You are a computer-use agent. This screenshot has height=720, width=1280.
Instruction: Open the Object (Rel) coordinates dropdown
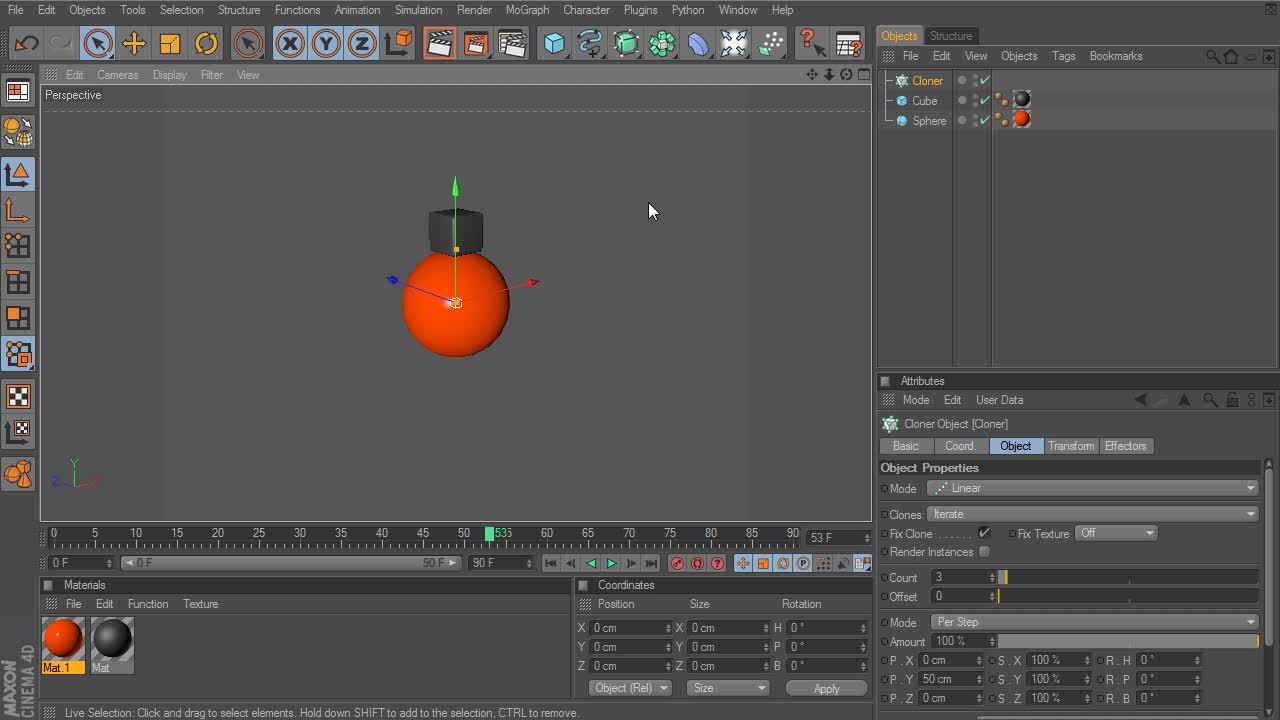pyautogui.click(x=630, y=688)
